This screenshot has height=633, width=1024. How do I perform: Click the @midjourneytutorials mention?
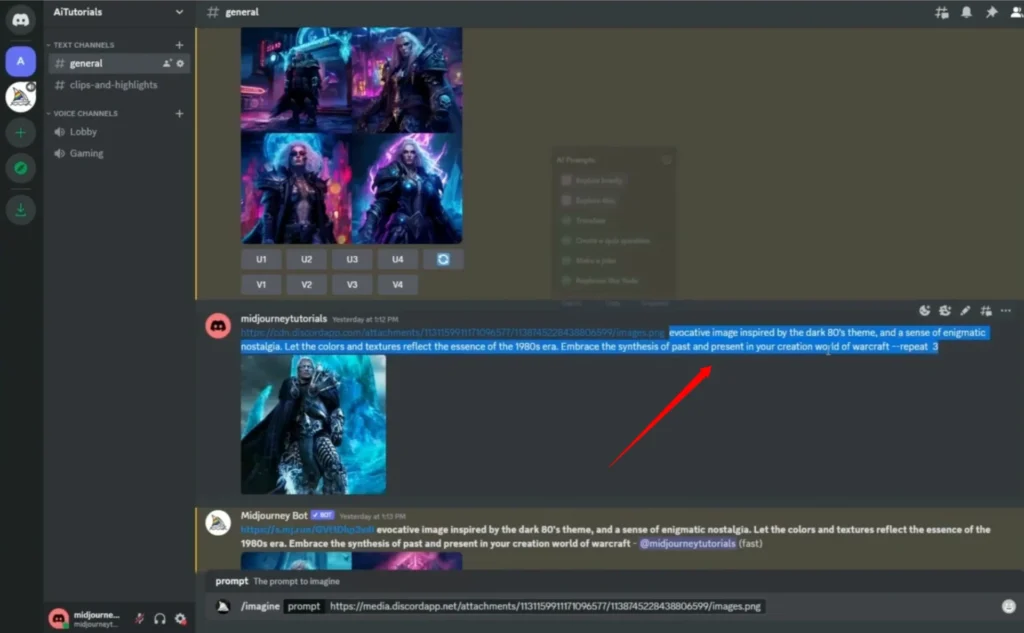click(x=688, y=544)
